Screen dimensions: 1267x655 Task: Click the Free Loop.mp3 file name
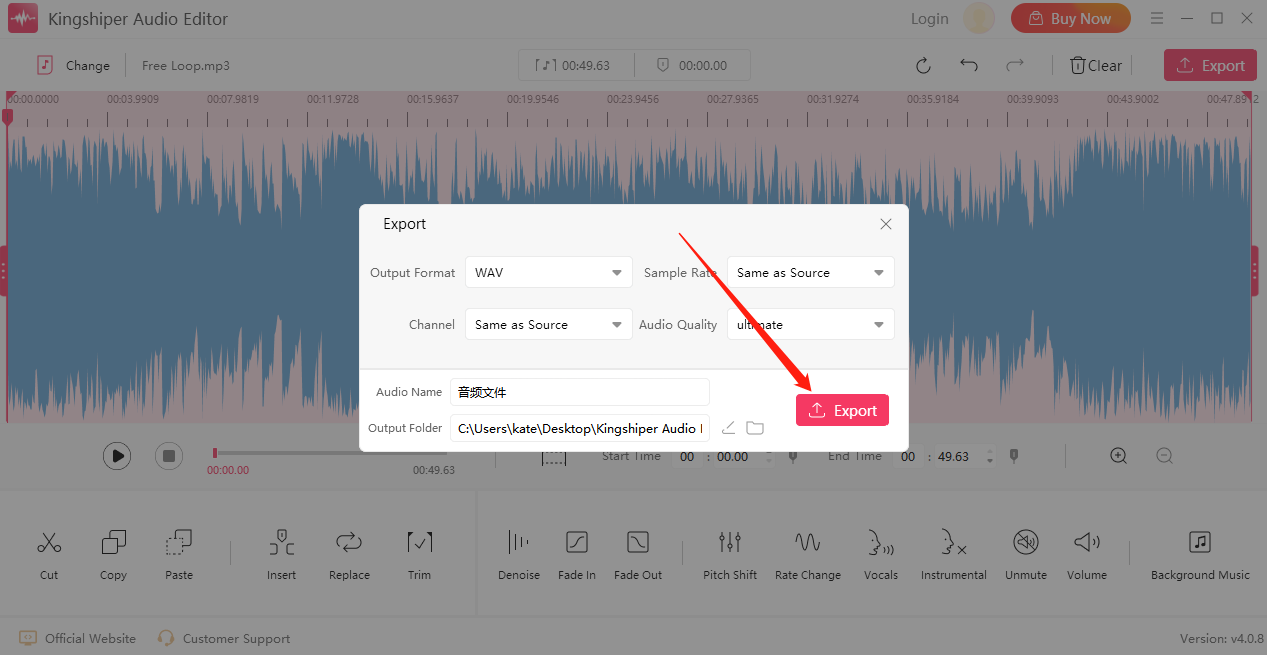[186, 65]
